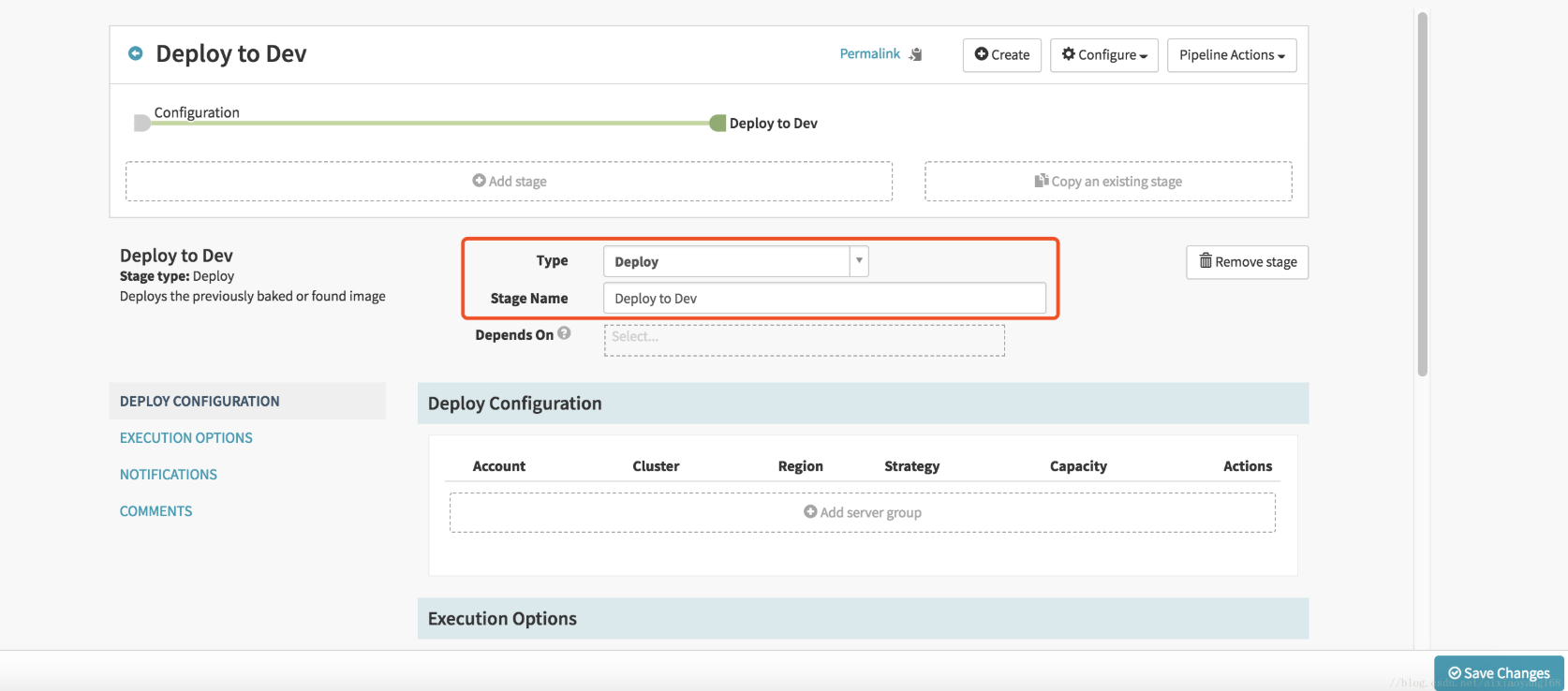Open the stage Type dropdown

(x=735, y=261)
